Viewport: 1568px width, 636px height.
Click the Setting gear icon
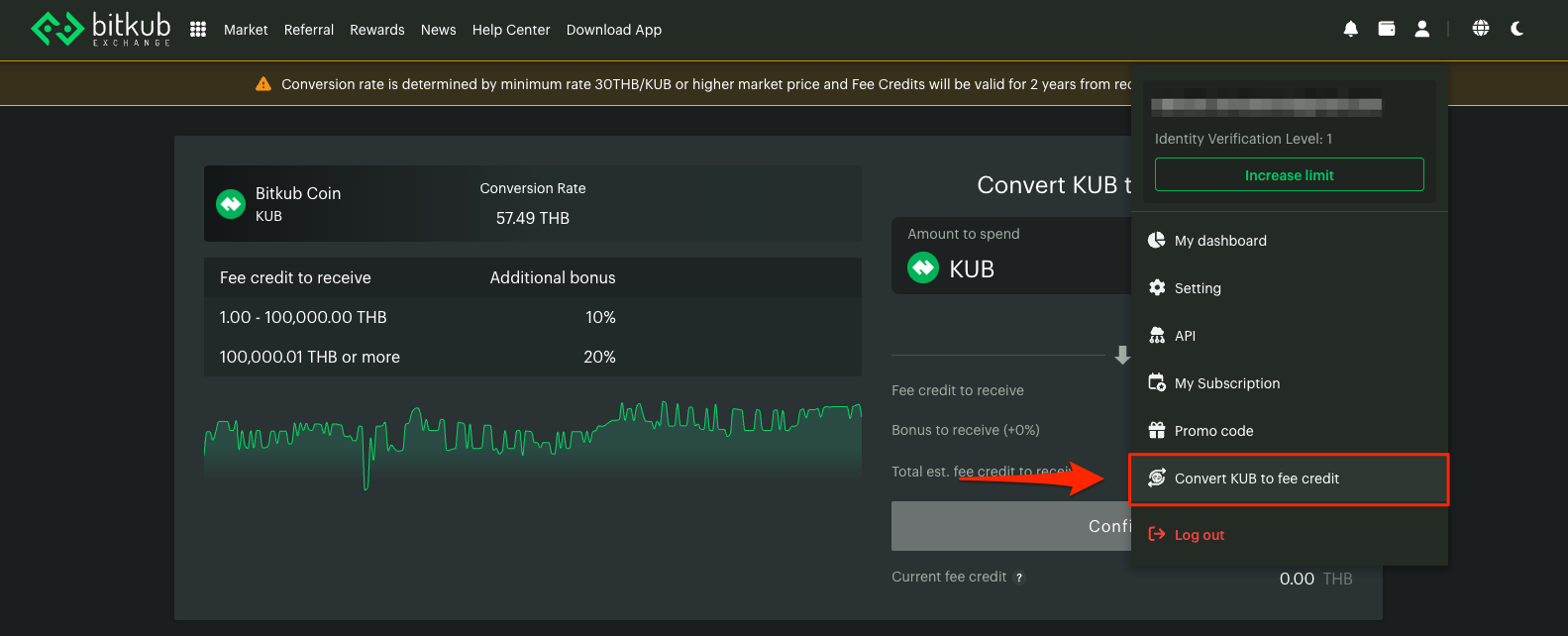[1156, 287]
